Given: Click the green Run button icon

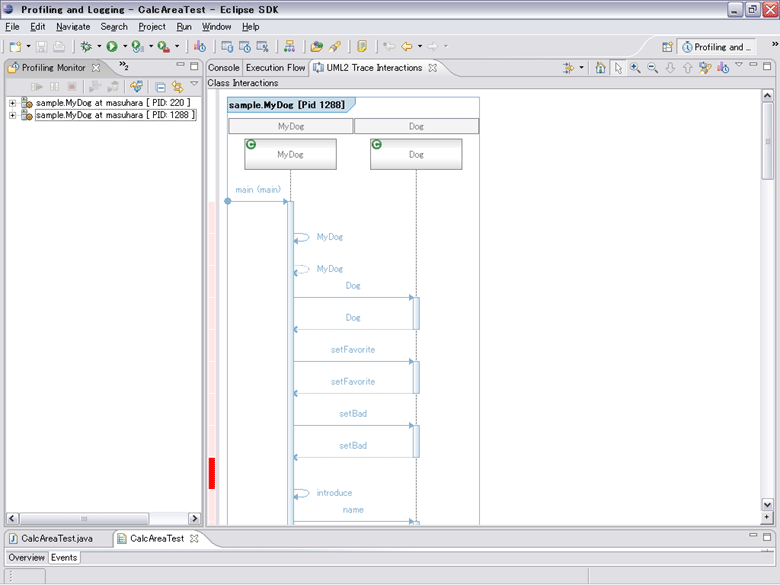Looking at the screenshot, I should point(112,47).
